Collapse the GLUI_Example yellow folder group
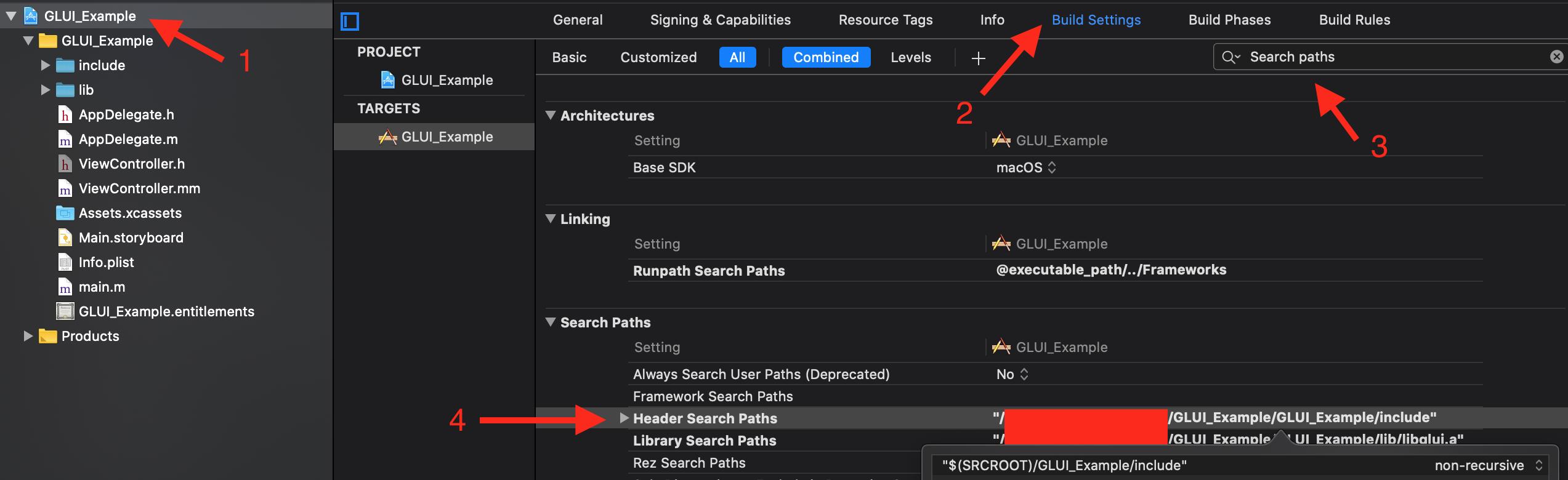 (x=28, y=41)
